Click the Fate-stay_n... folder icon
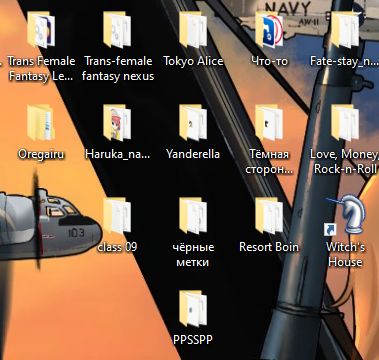This screenshot has width=379, height=360. [x=345, y=29]
